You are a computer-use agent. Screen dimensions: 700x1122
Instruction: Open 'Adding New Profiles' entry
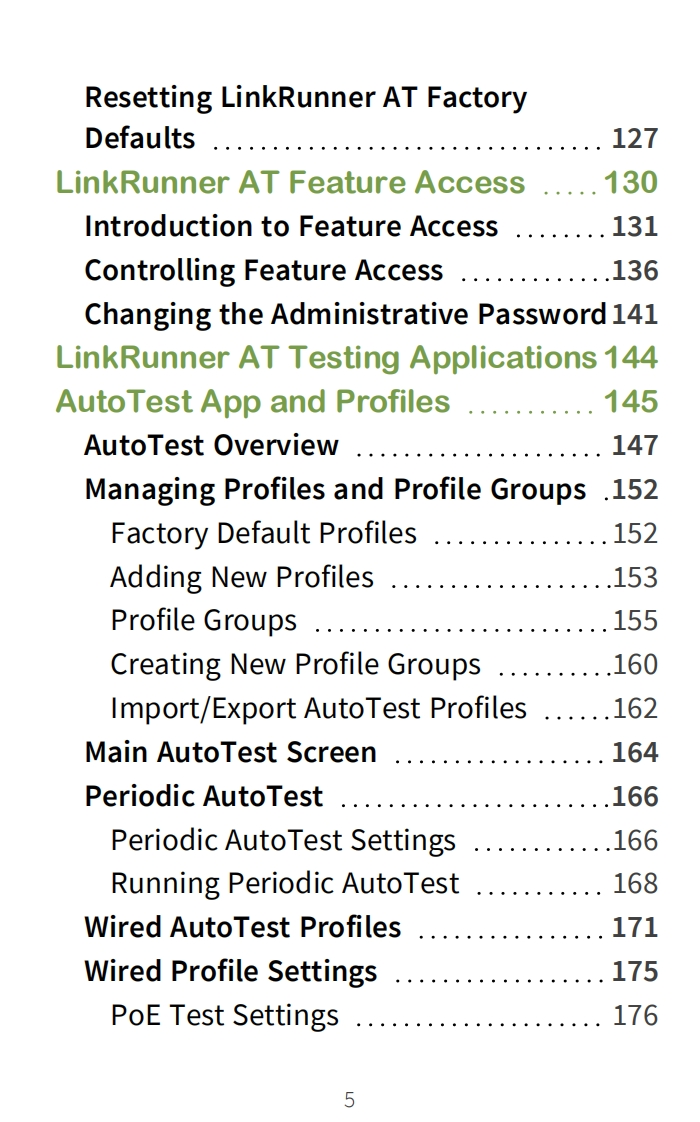(242, 577)
